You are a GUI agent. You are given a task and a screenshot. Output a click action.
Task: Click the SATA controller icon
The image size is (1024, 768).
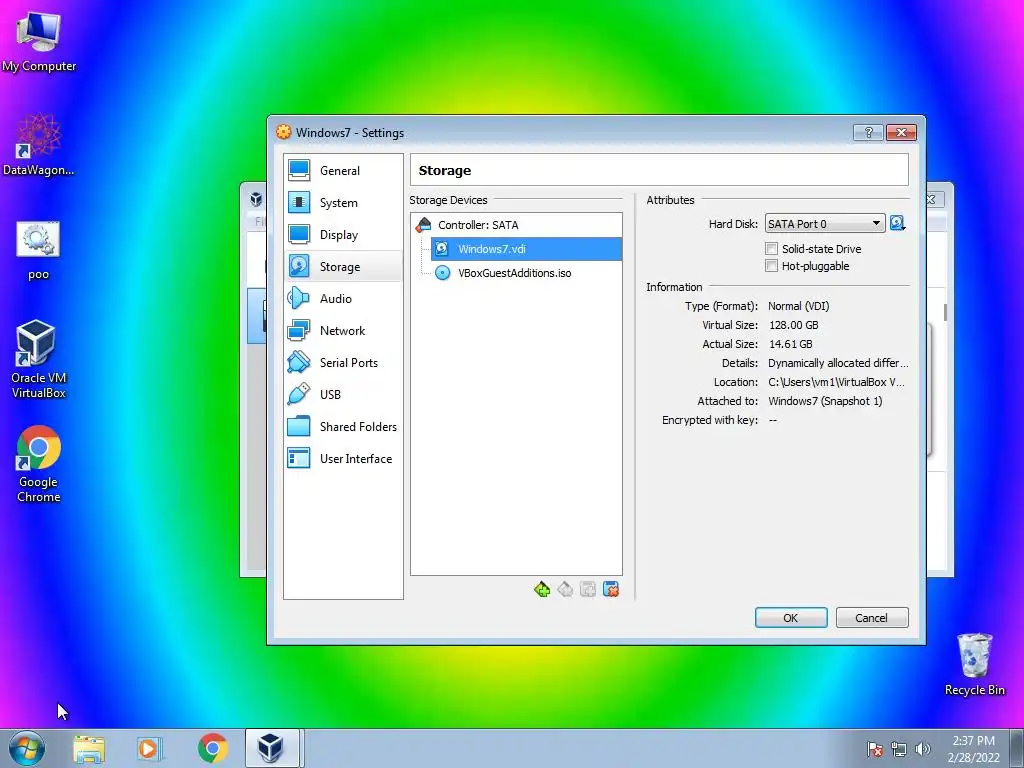[x=423, y=225]
